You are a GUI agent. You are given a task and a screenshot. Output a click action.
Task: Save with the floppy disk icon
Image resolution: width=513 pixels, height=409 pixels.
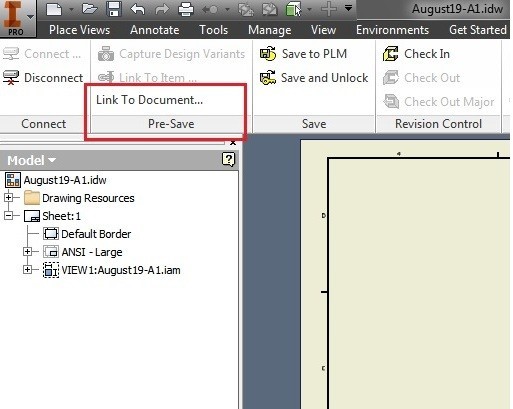coord(114,9)
